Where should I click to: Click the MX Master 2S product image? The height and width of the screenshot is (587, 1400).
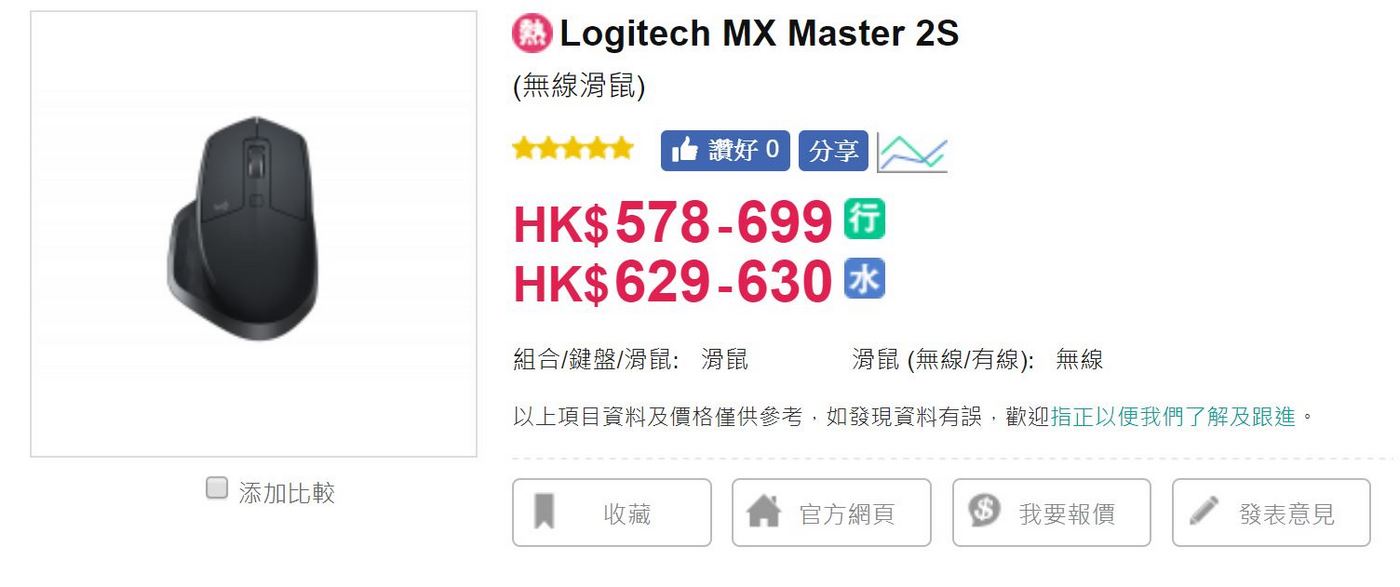pos(254,234)
